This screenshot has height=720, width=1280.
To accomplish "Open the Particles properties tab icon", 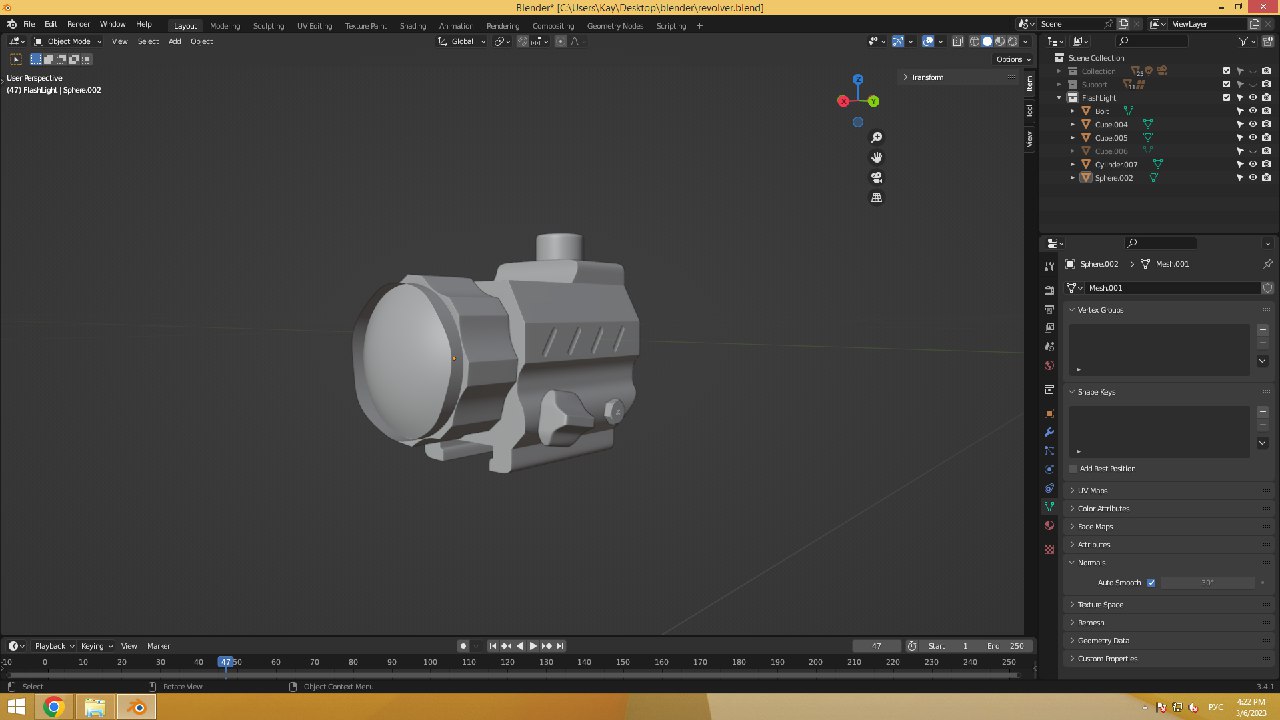I will (1049, 451).
